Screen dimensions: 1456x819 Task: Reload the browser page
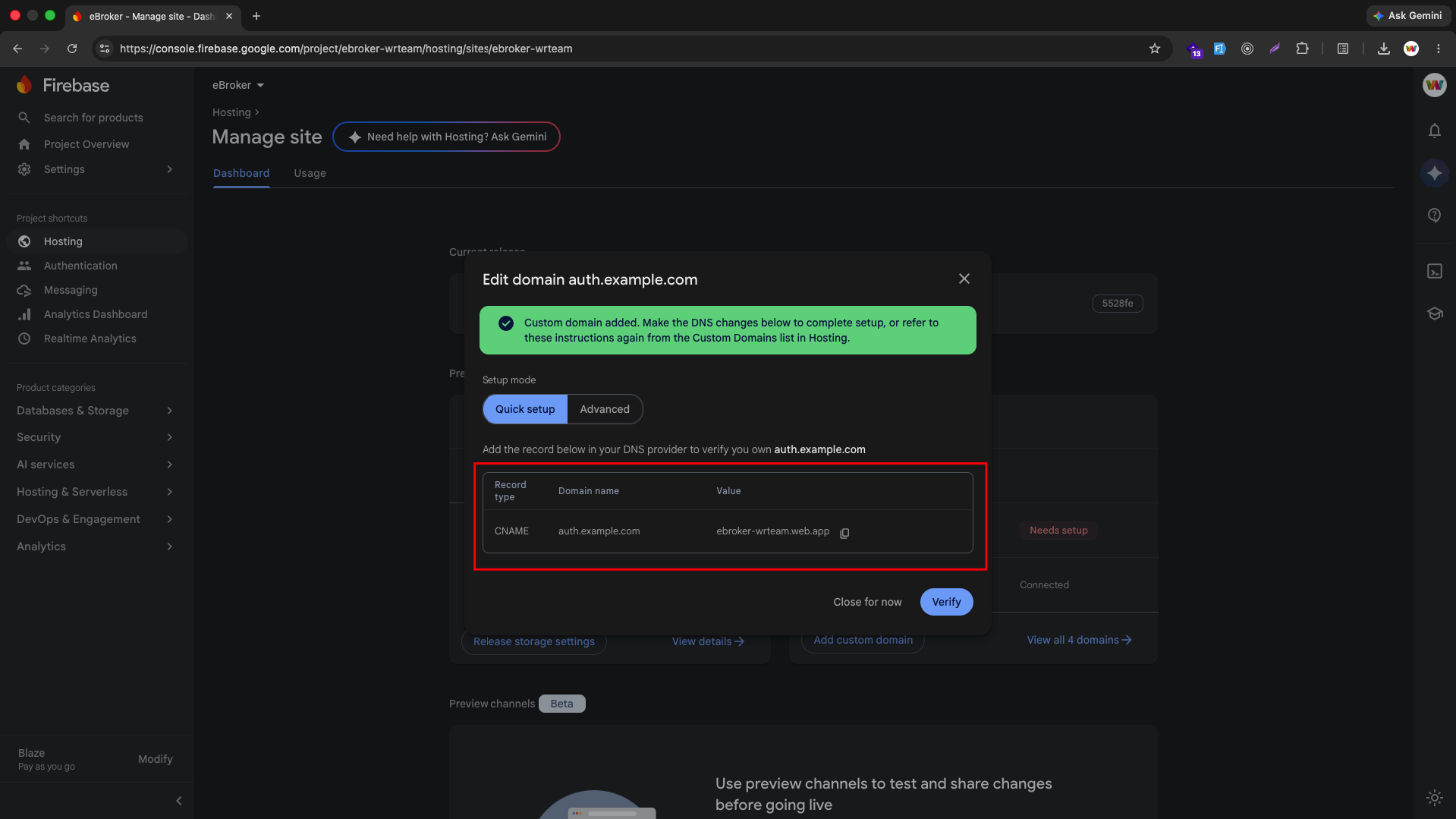72,49
